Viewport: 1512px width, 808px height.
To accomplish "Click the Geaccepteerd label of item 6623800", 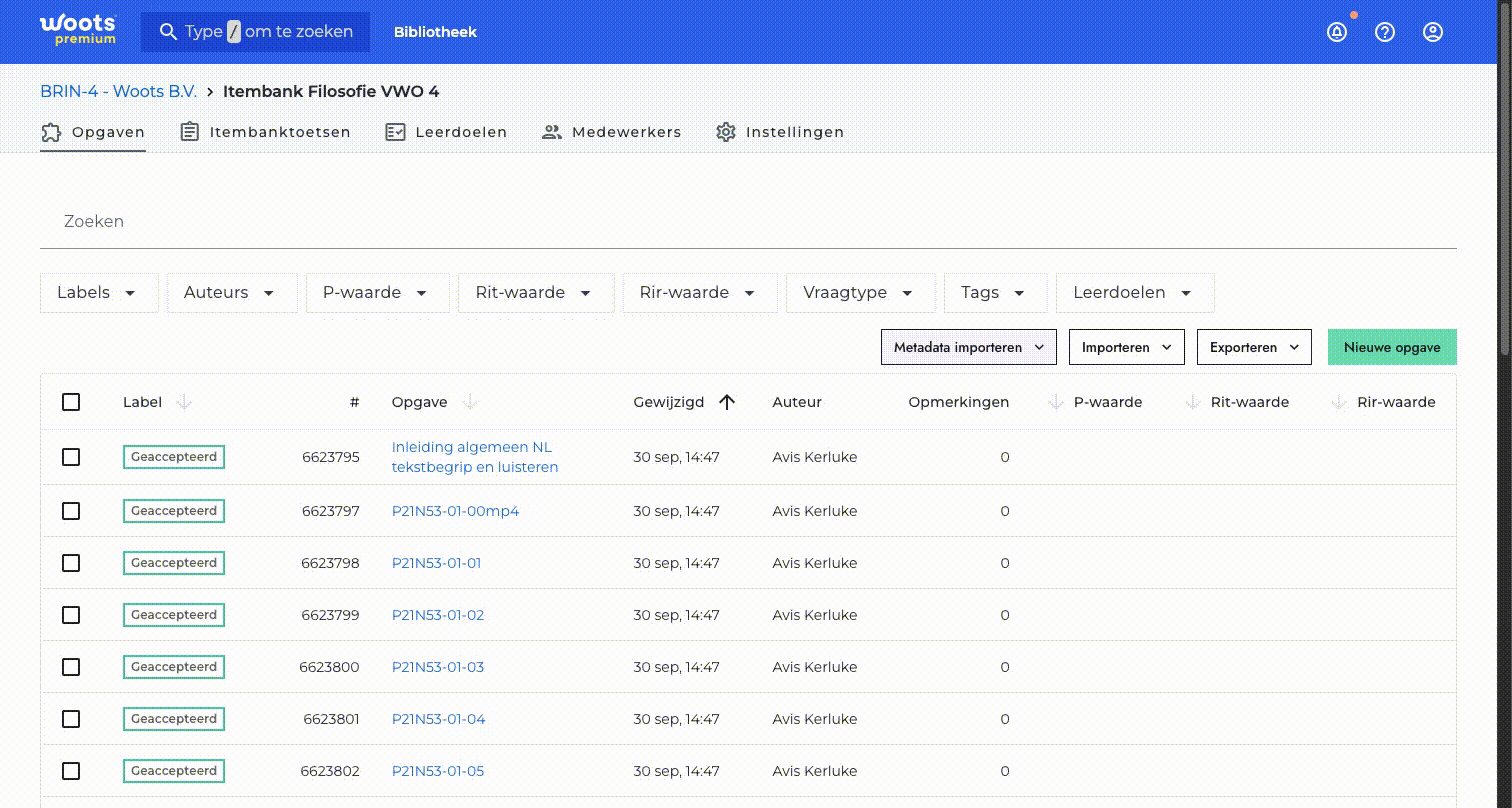I will point(174,667).
